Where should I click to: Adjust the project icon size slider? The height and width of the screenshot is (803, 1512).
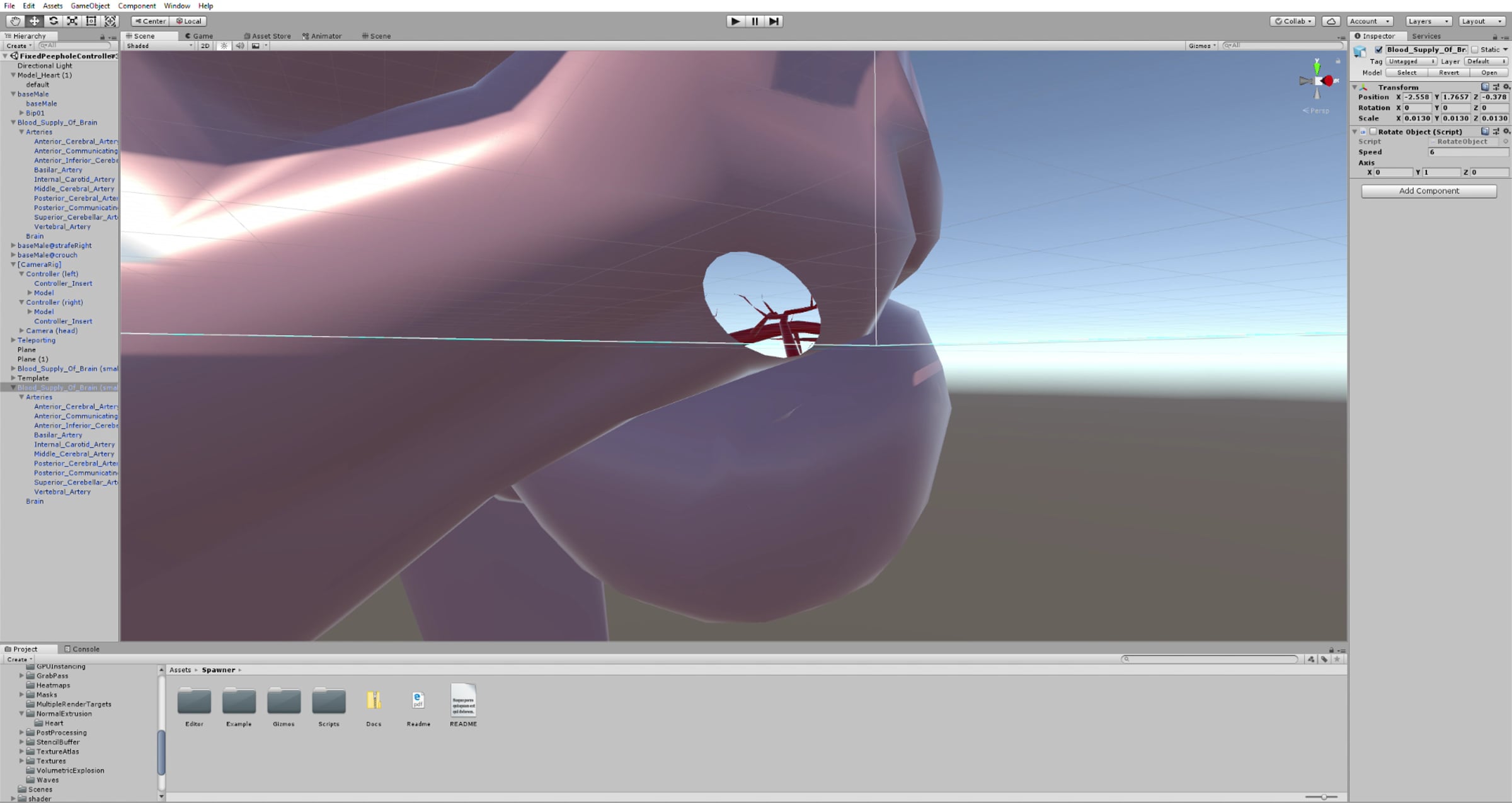click(x=1324, y=797)
